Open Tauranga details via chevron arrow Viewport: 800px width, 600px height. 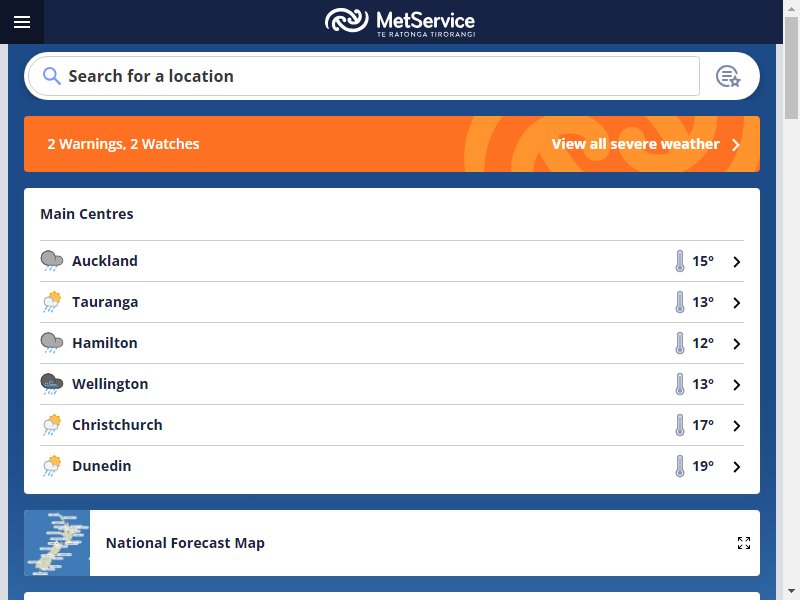737,303
